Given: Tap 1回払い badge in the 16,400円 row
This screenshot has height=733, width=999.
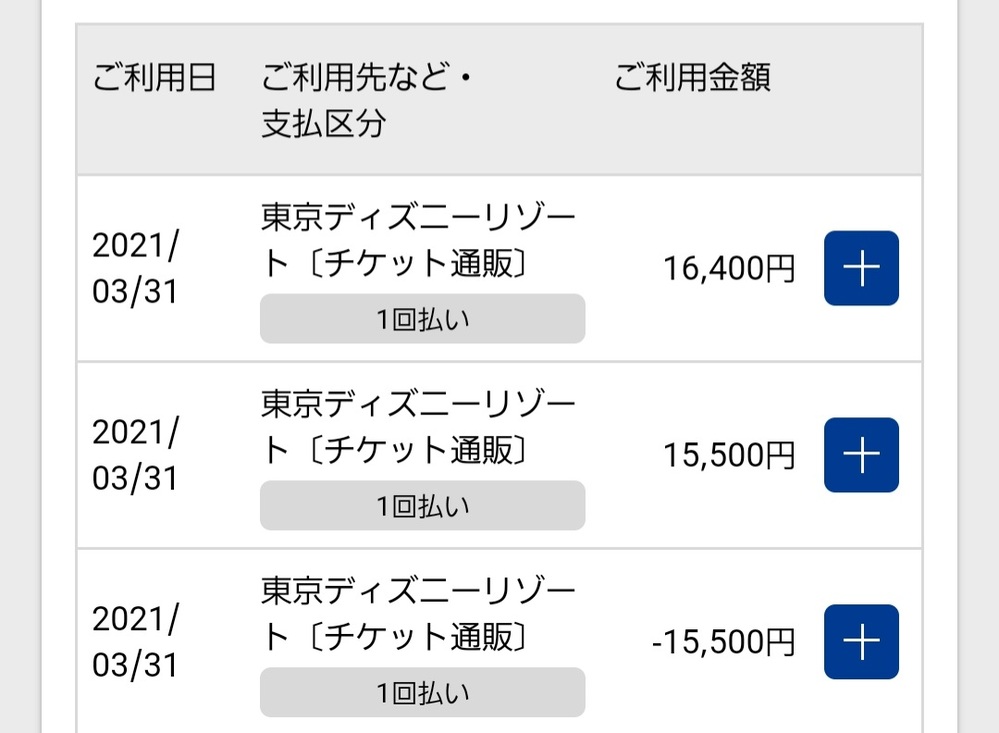Looking at the screenshot, I should pos(422,319).
